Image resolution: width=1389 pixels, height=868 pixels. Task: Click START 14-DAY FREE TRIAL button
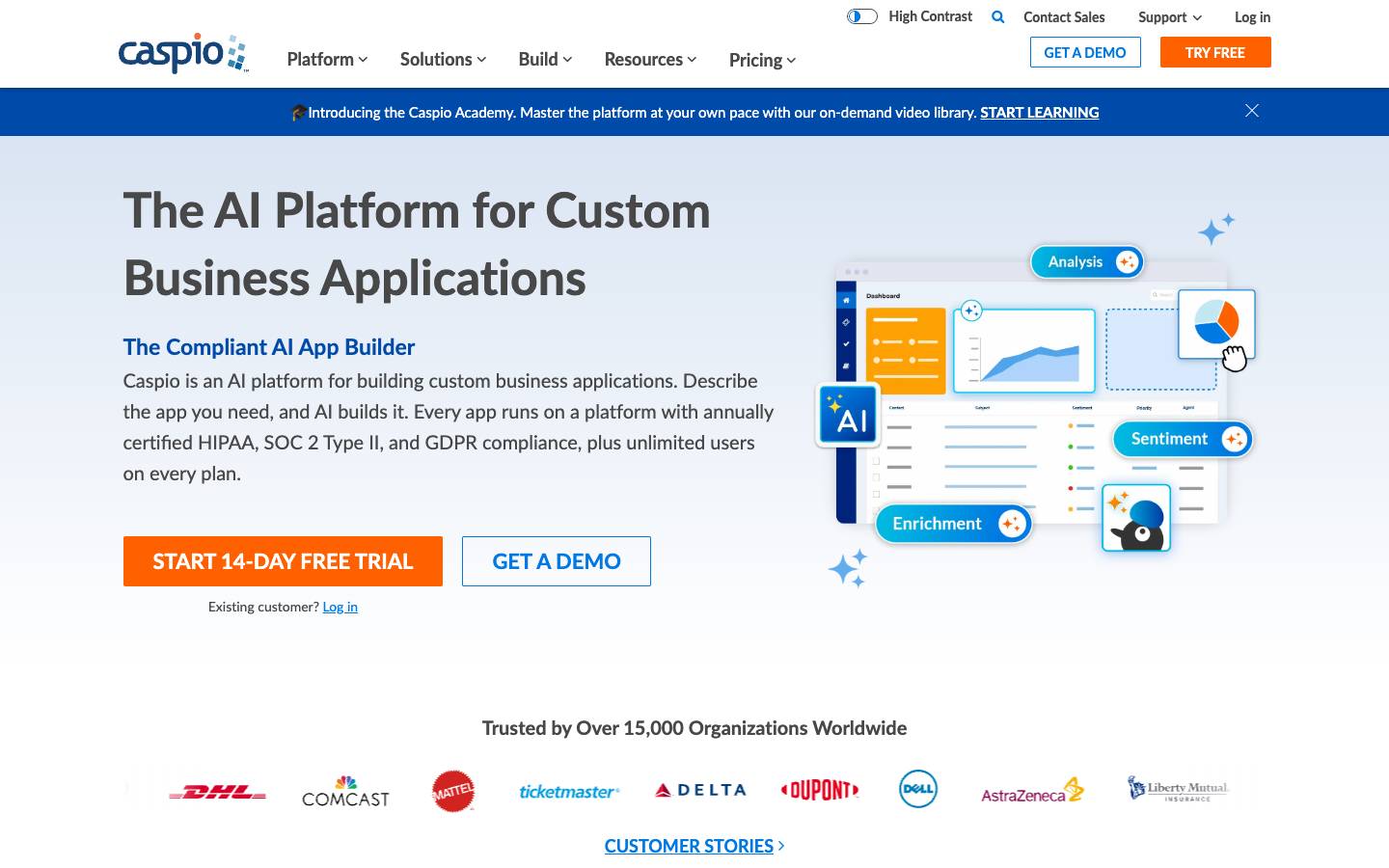pyautogui.click(x=283, y=561)
